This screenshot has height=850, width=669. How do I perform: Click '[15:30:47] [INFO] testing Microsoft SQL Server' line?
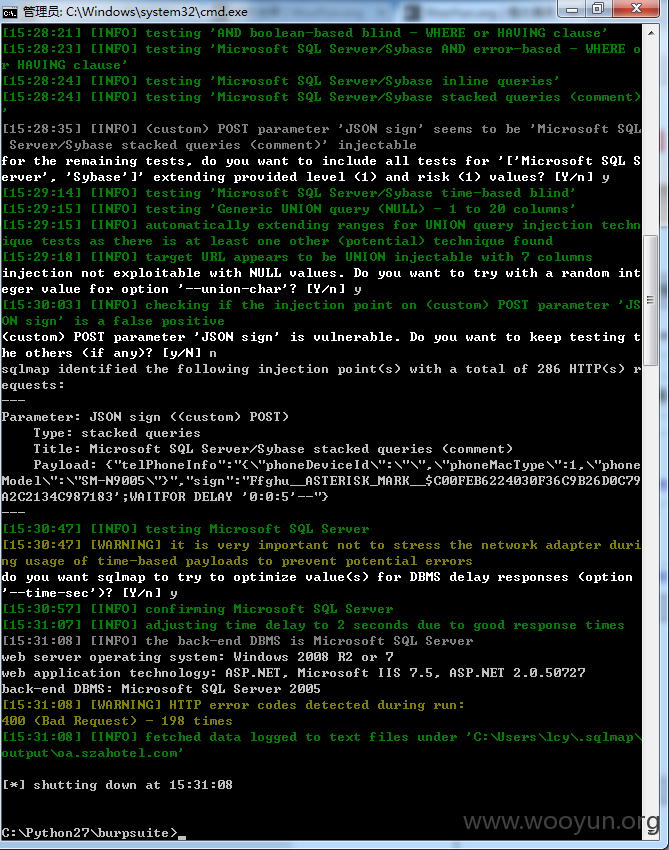pyautogui.click(x=185, y=529)
